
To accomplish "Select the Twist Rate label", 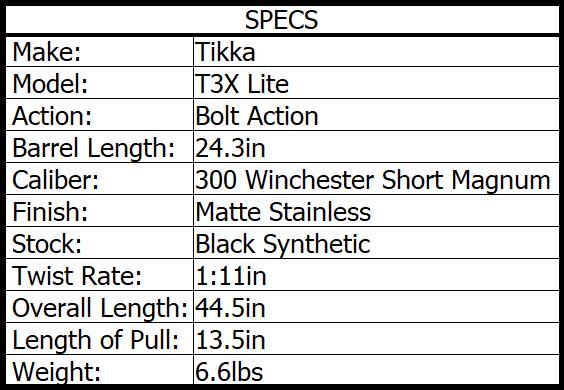I will pyautogui.click(x=77, y=276).
